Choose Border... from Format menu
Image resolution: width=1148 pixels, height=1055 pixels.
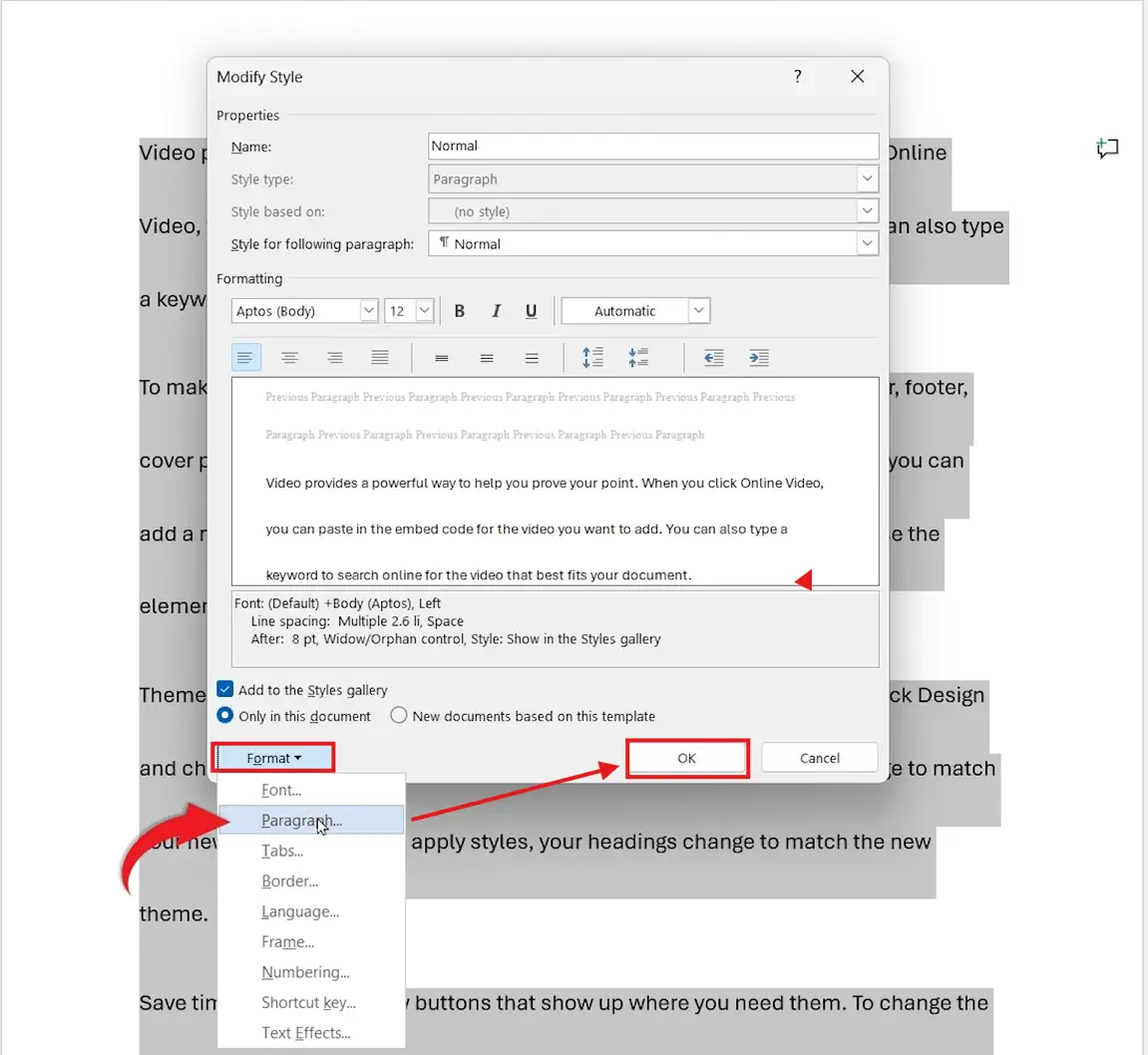coord(311,880)
